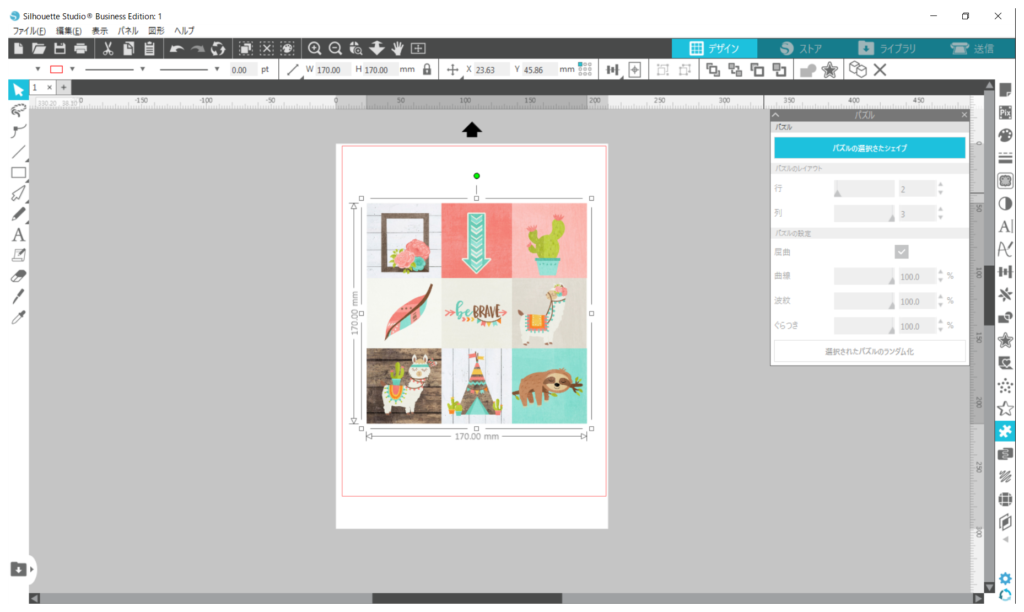Click the X position input field
Screen dimensions: 1024x612
491,70
